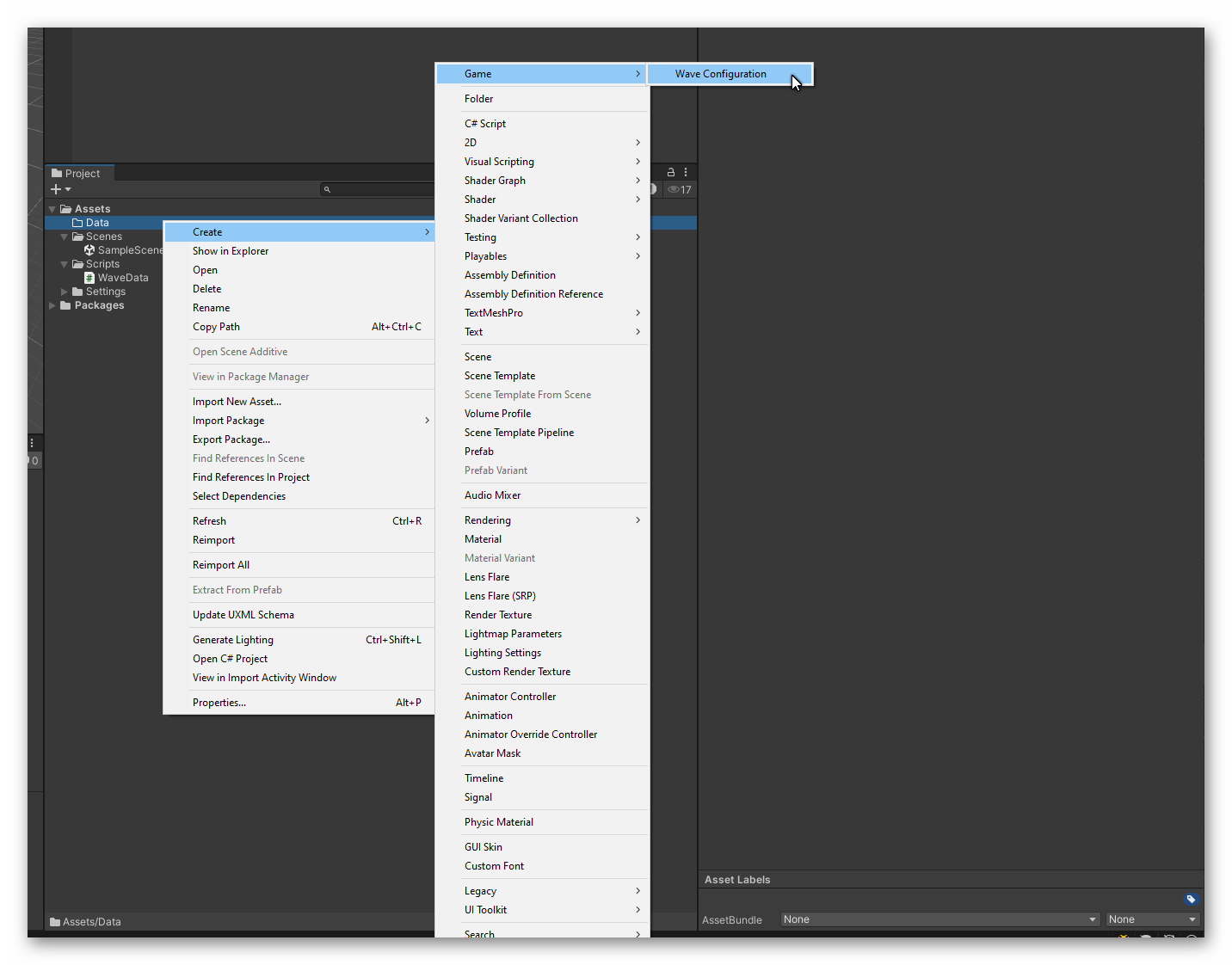Click the Packages folder icon

65,305
